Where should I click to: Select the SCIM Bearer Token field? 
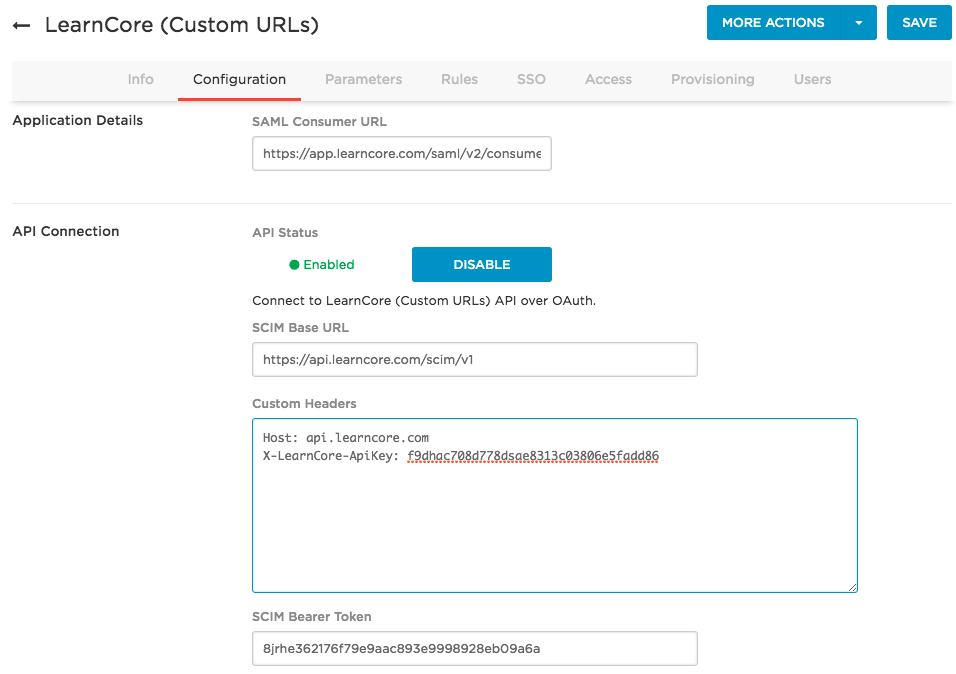[474, 648]
